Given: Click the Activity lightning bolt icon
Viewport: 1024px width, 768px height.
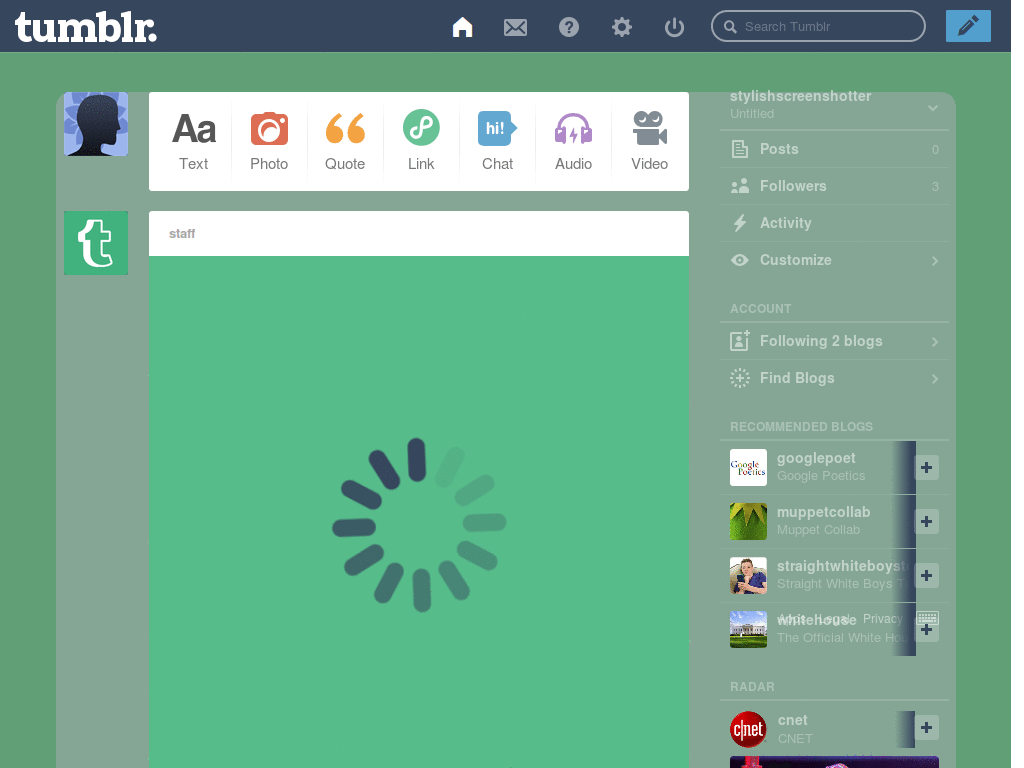Looking at the screenshot, I should tap(739, 223).
